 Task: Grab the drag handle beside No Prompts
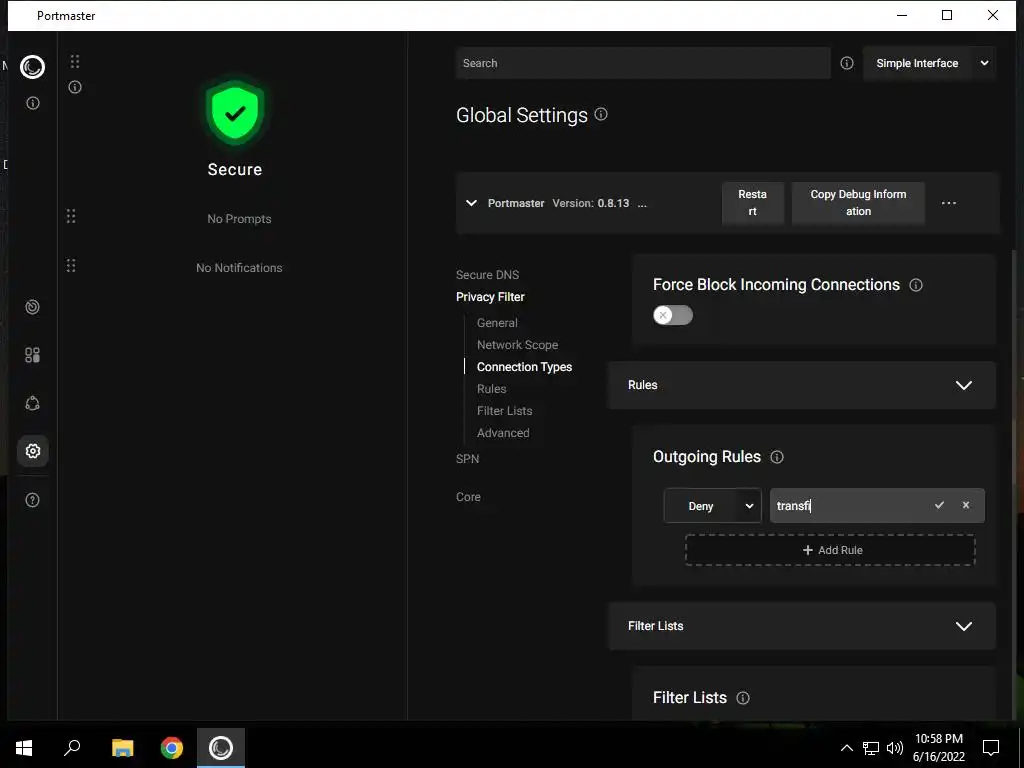pyautogui.click(x=71, y=216)
